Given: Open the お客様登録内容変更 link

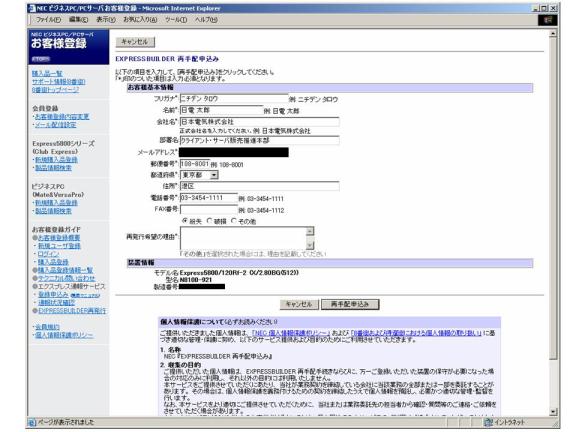Looking at the screenshot, I should 62,116.
